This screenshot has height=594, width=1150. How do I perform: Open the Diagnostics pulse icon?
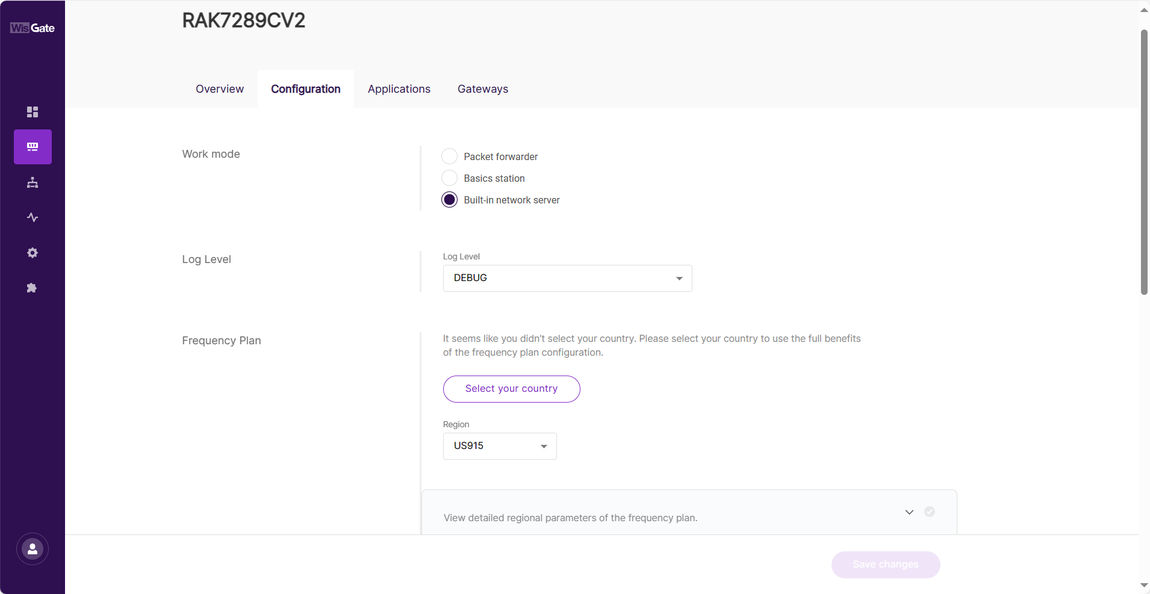pos(32,217)
